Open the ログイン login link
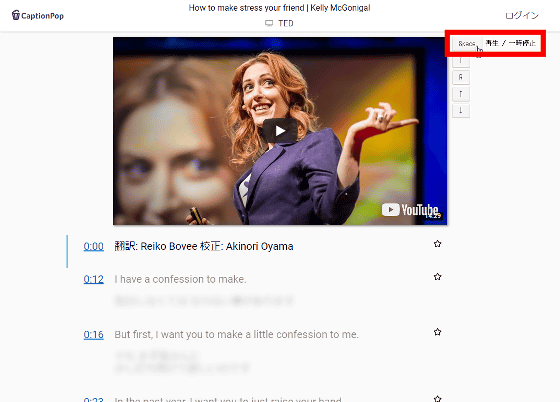The height and width of the screenshot is (402, 560). 522,15
